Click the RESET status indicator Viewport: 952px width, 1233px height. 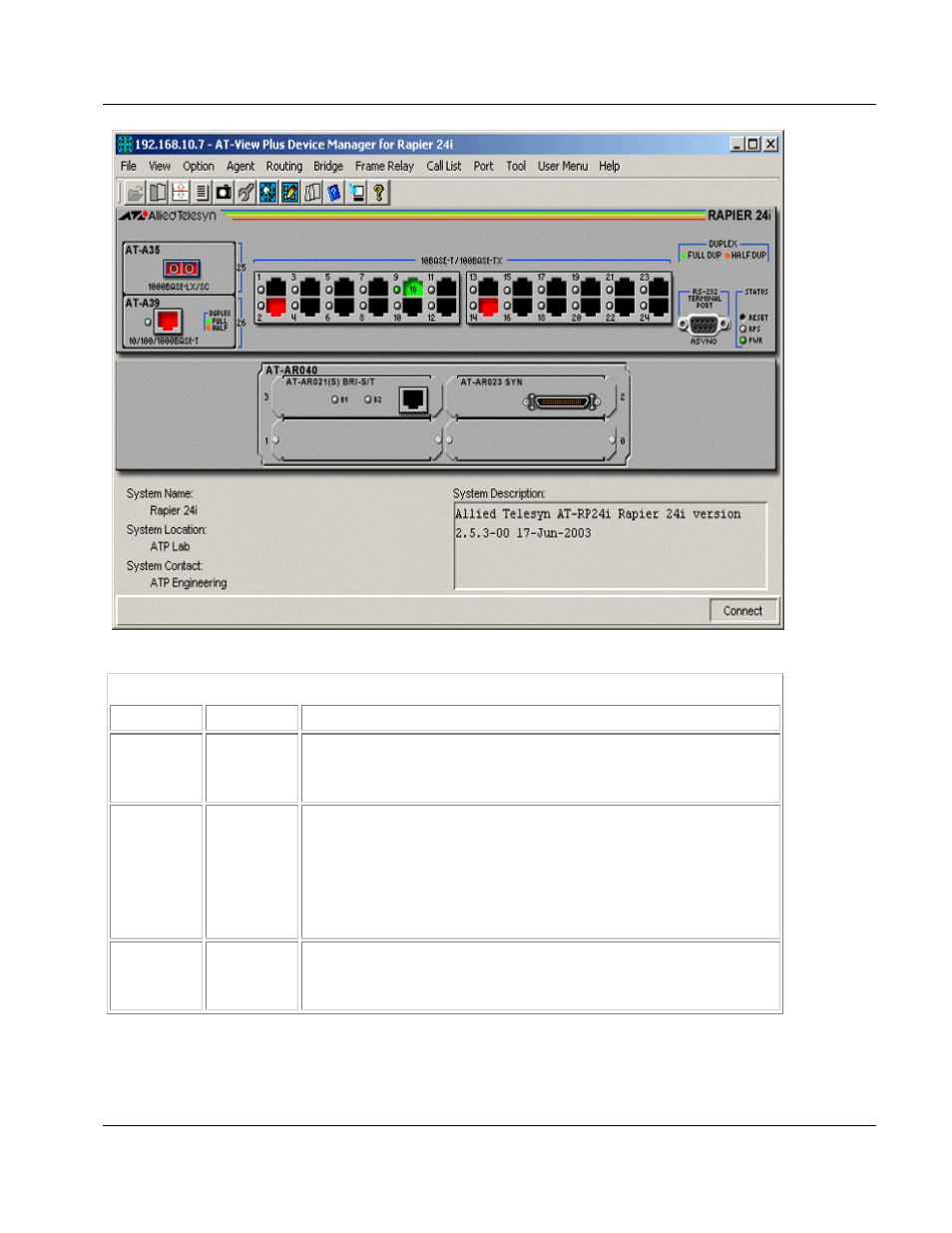tap(742, 317)
